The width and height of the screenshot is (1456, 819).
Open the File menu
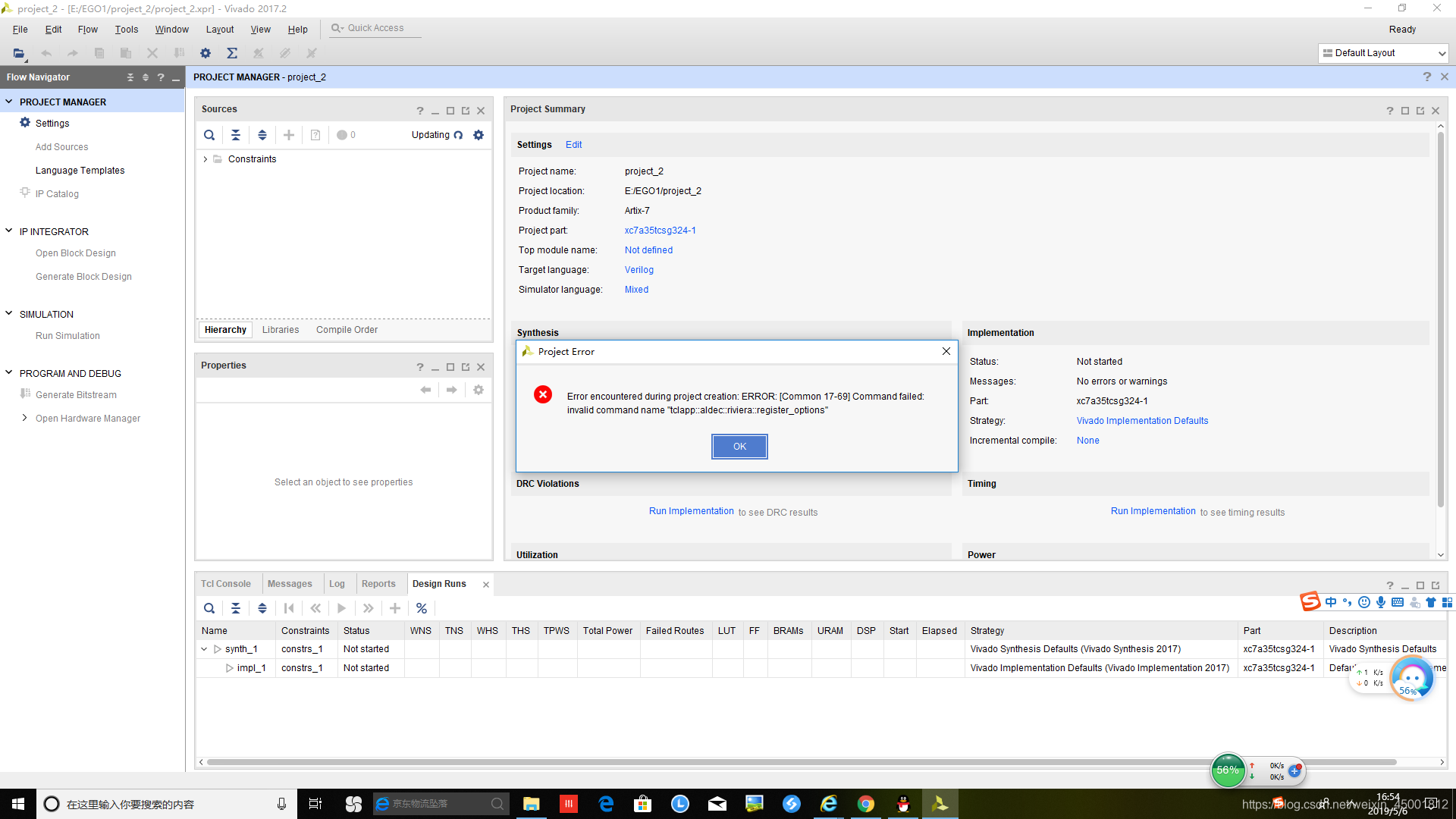pyautogui.click(x=20, y=29)
